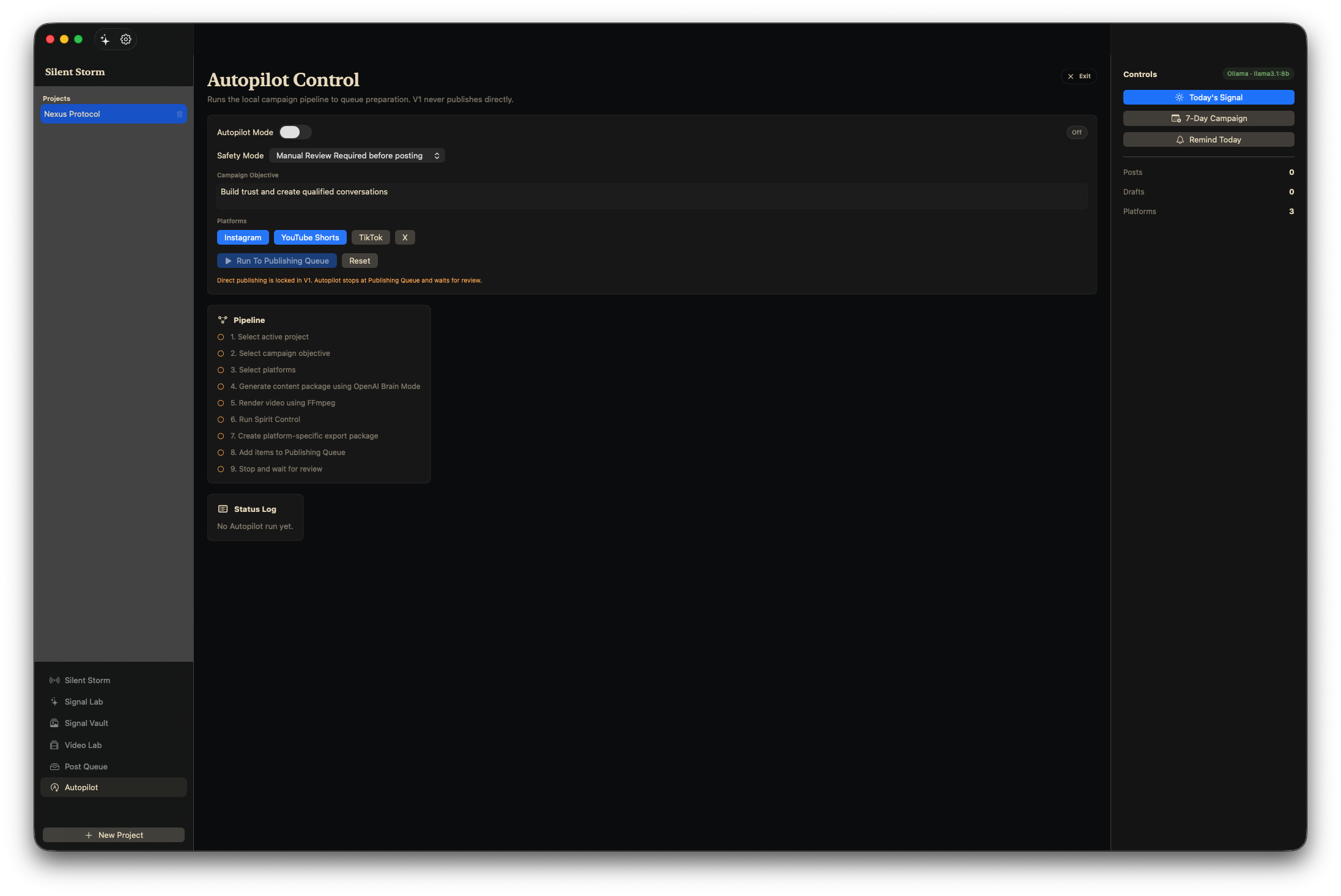Toggle Autopilot Mode switch on

295,132
